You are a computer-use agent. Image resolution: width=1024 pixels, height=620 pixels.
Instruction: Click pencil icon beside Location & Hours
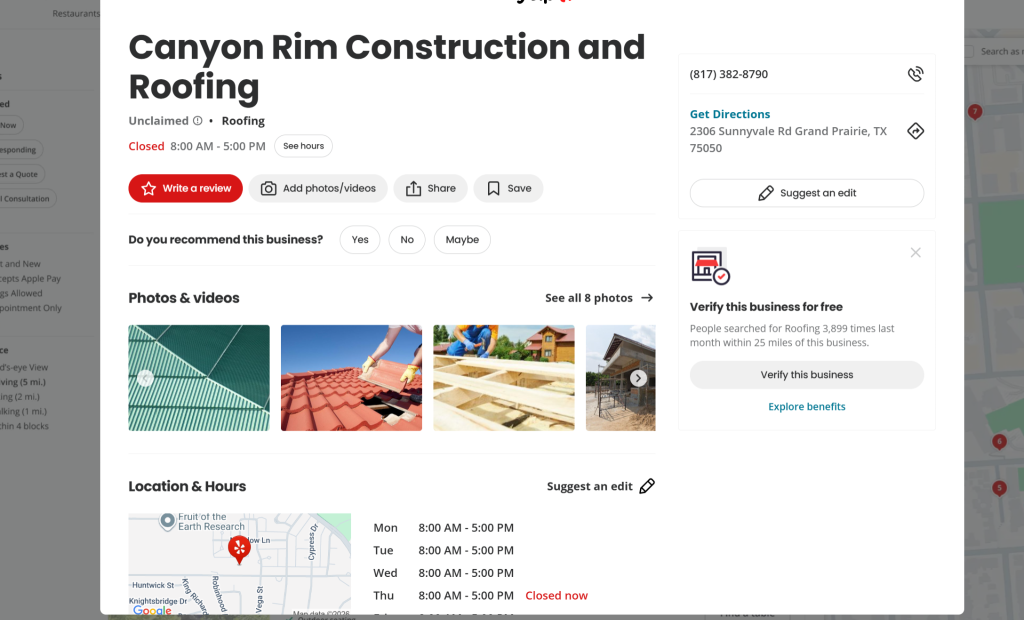coord(647,486)
